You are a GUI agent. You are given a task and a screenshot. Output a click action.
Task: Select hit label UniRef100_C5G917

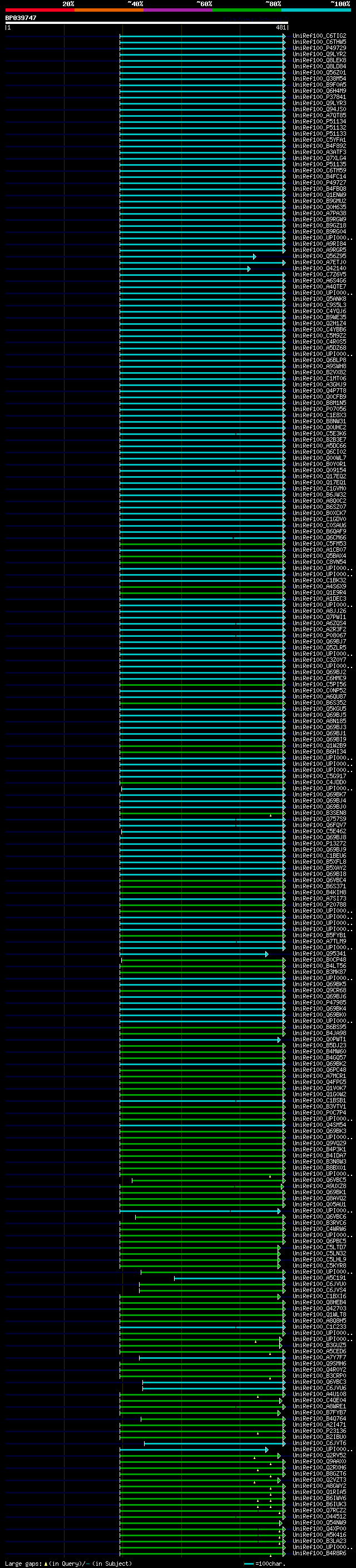point(319,776)
